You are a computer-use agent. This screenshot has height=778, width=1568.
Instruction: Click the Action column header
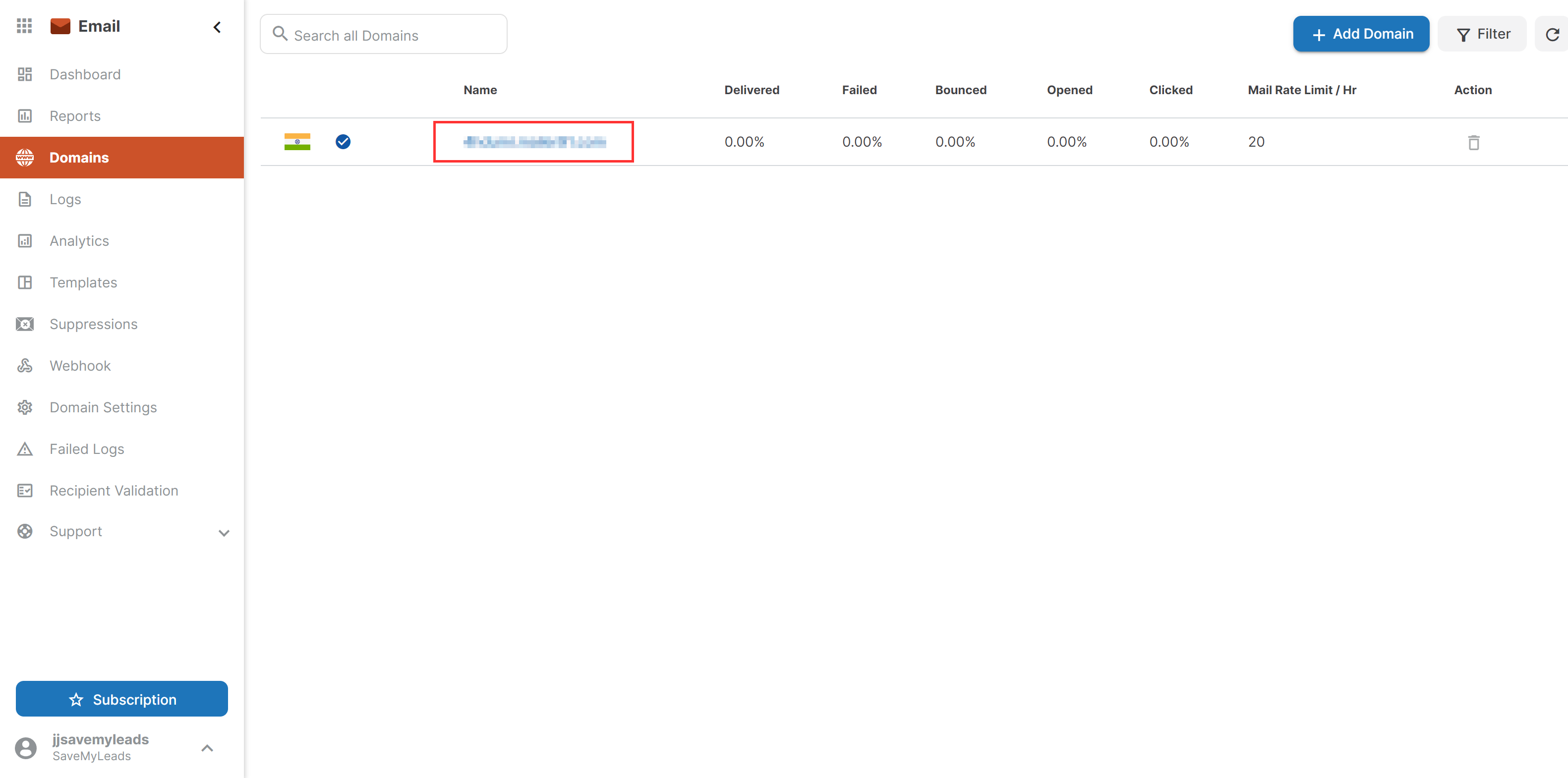[x=1473, y=90]
